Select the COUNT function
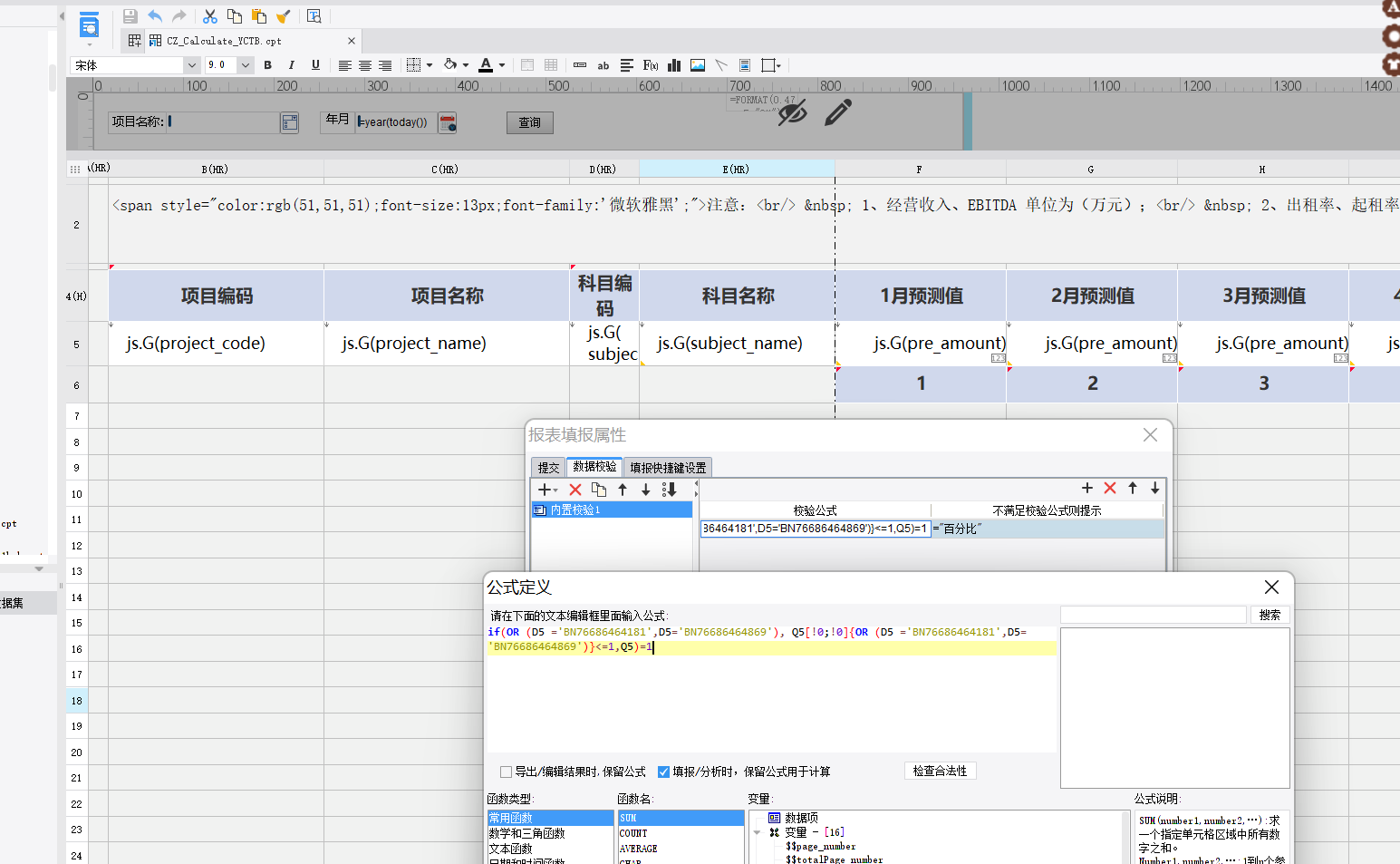1400x864 pixels. pos(681,833)
